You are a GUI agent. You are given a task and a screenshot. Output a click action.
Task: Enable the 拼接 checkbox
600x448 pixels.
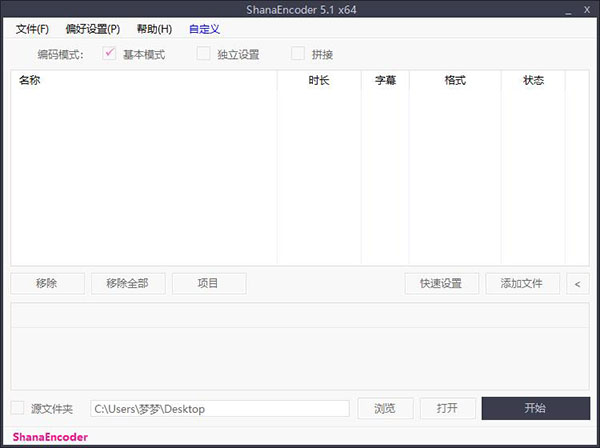(x=298, y=54)
